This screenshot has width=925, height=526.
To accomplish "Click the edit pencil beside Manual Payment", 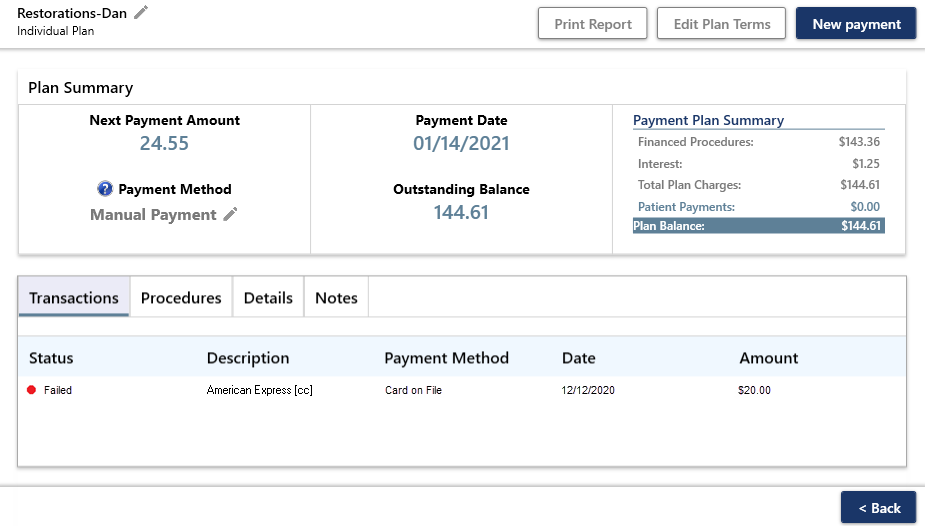I will coord(231,214).
